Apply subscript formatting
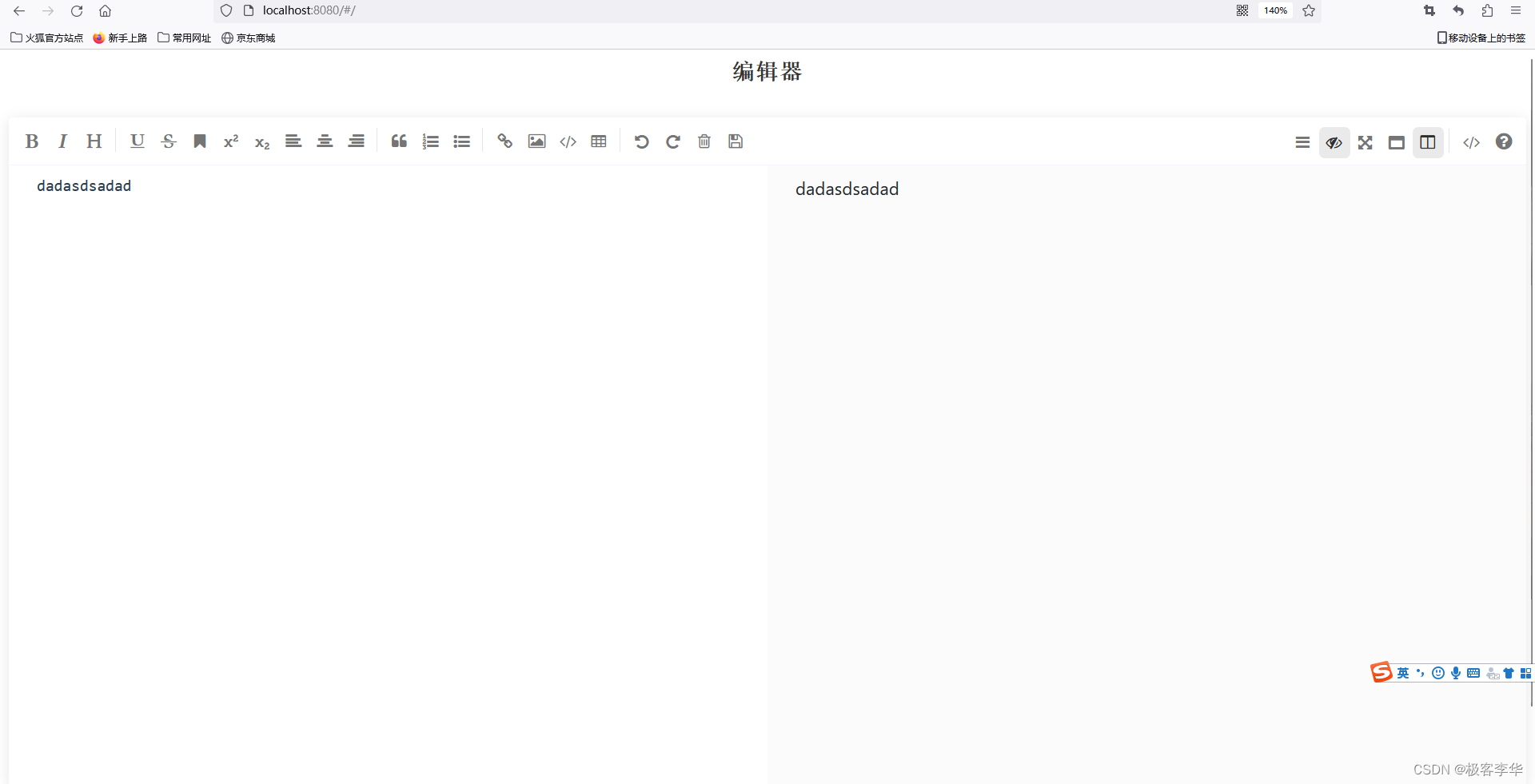 pyautogui.click(x=262, y=141)
